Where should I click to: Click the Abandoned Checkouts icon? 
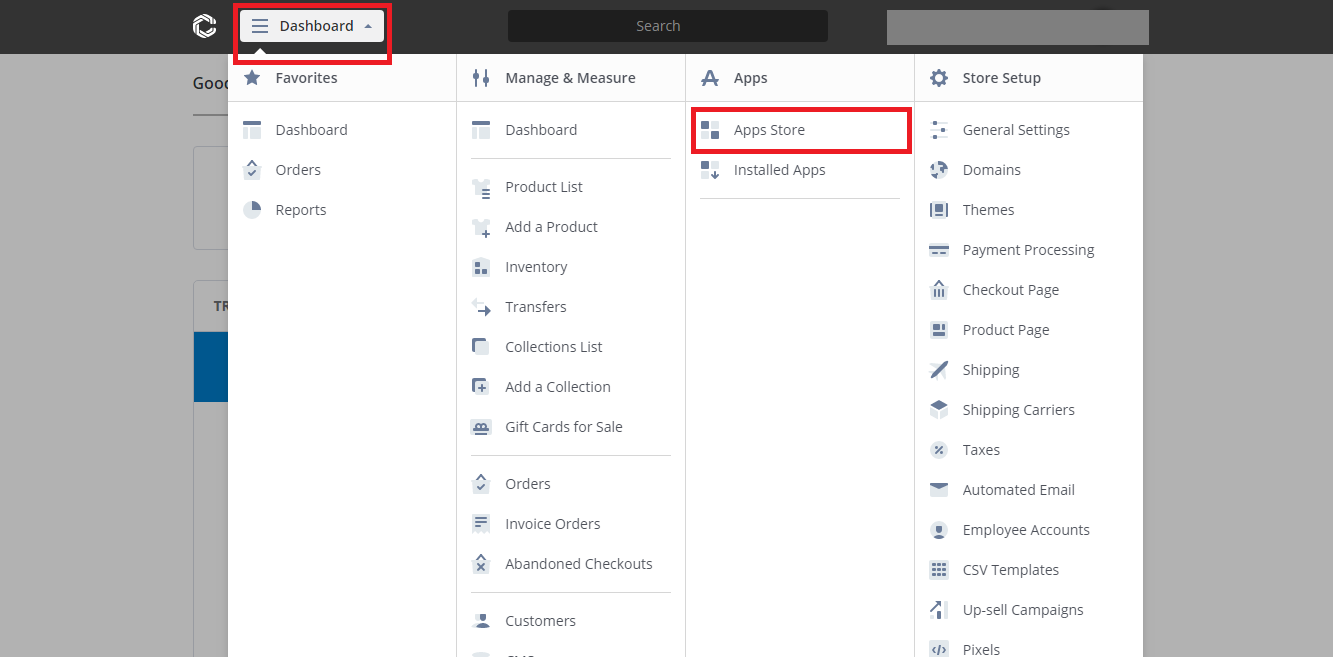pos(481,564)
